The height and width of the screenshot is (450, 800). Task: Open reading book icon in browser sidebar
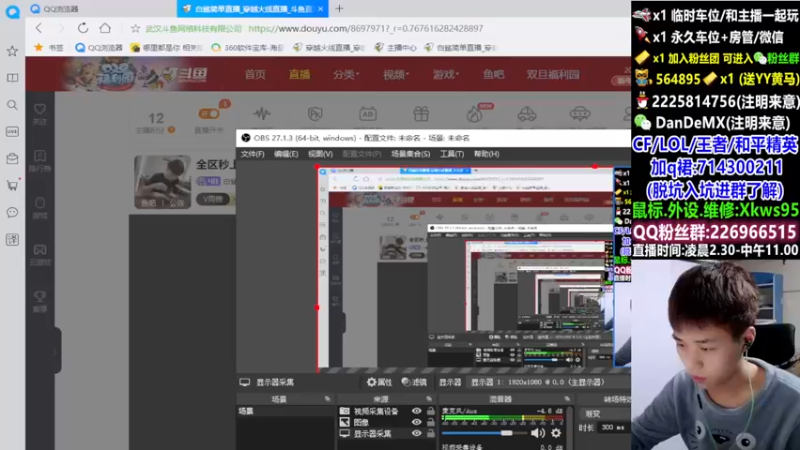click(12, 78)
